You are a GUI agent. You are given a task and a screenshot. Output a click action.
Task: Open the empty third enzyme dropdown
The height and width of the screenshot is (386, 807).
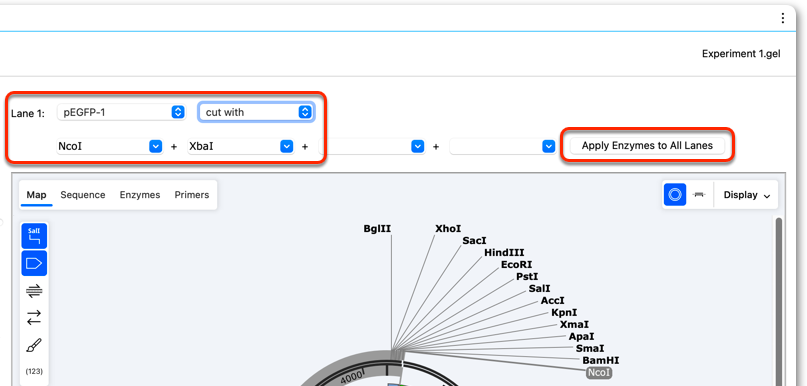[372, 147]
